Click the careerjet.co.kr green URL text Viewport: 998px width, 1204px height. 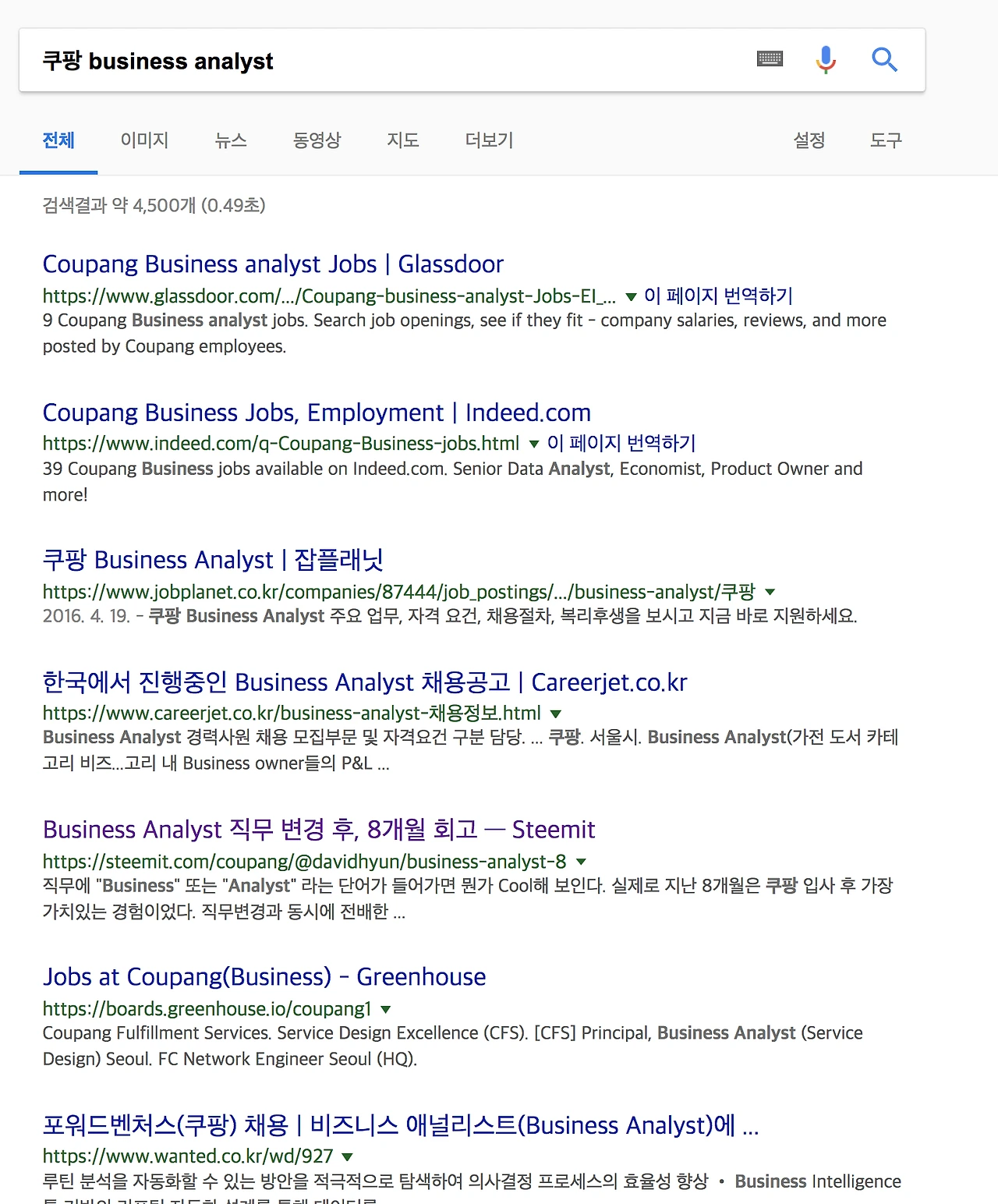[292, 714]
